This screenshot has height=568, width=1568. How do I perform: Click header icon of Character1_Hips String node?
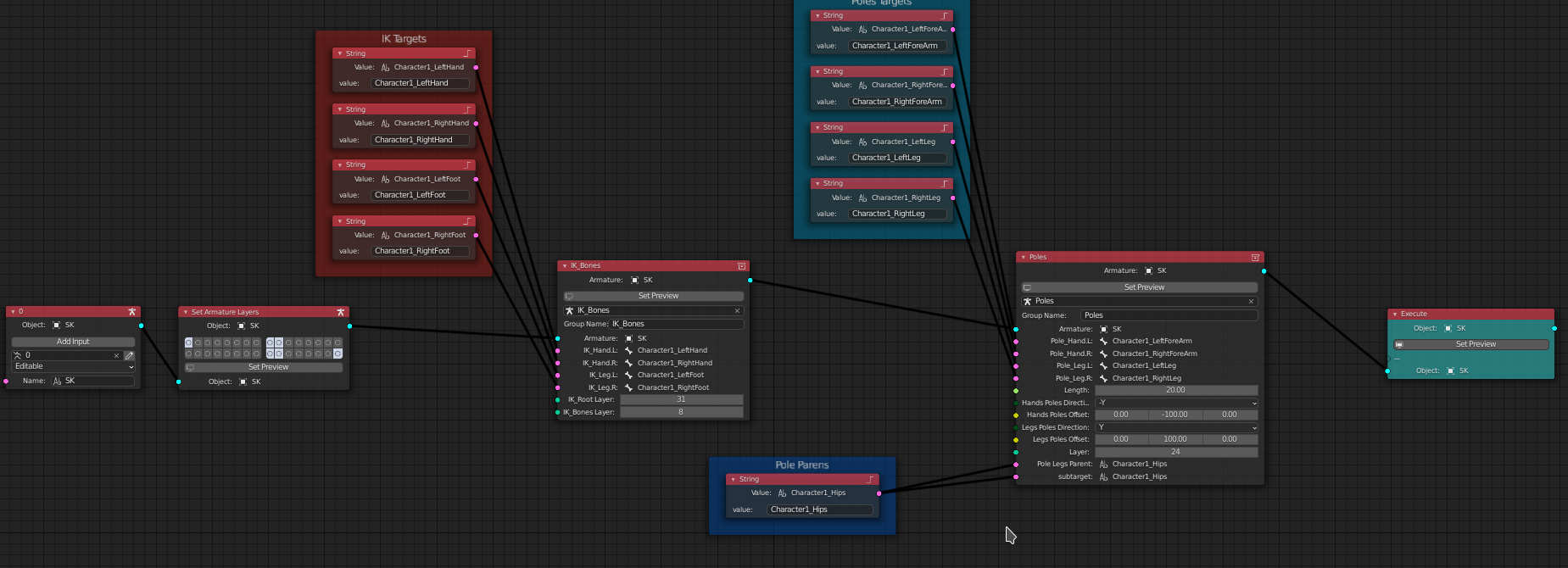point(870,479)
